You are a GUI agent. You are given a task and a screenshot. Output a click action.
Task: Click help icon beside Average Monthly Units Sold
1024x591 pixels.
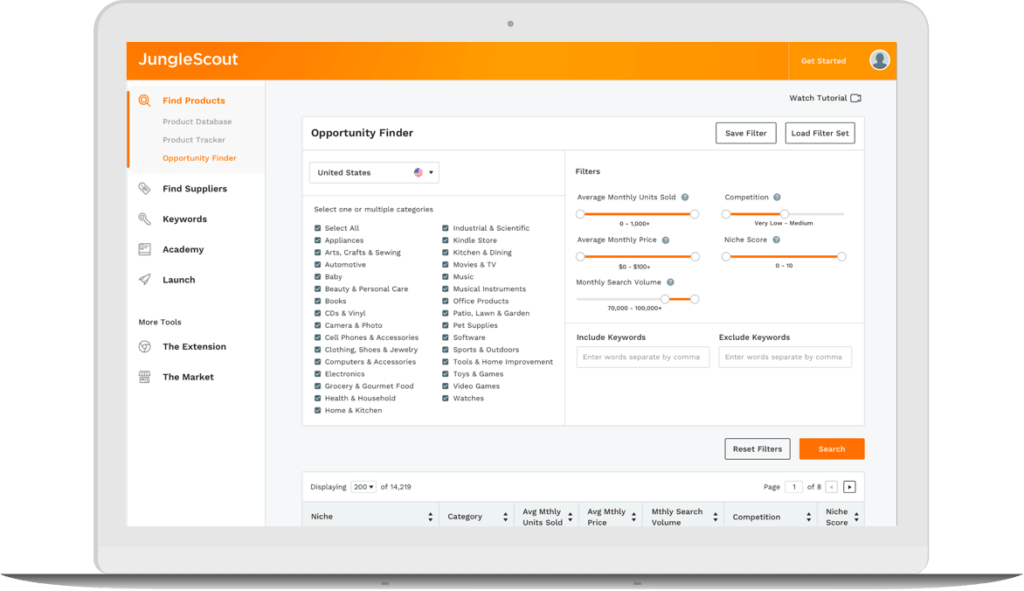click(x=685, y=197)
